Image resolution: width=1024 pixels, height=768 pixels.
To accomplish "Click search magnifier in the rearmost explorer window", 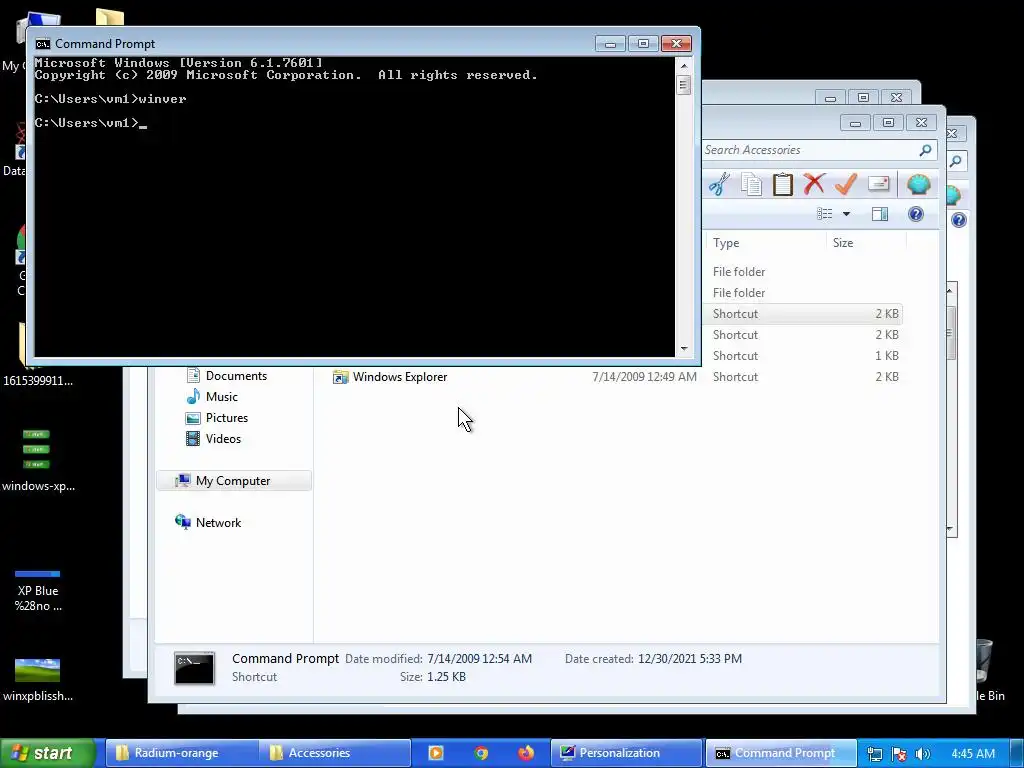I will tap(955, 161).
